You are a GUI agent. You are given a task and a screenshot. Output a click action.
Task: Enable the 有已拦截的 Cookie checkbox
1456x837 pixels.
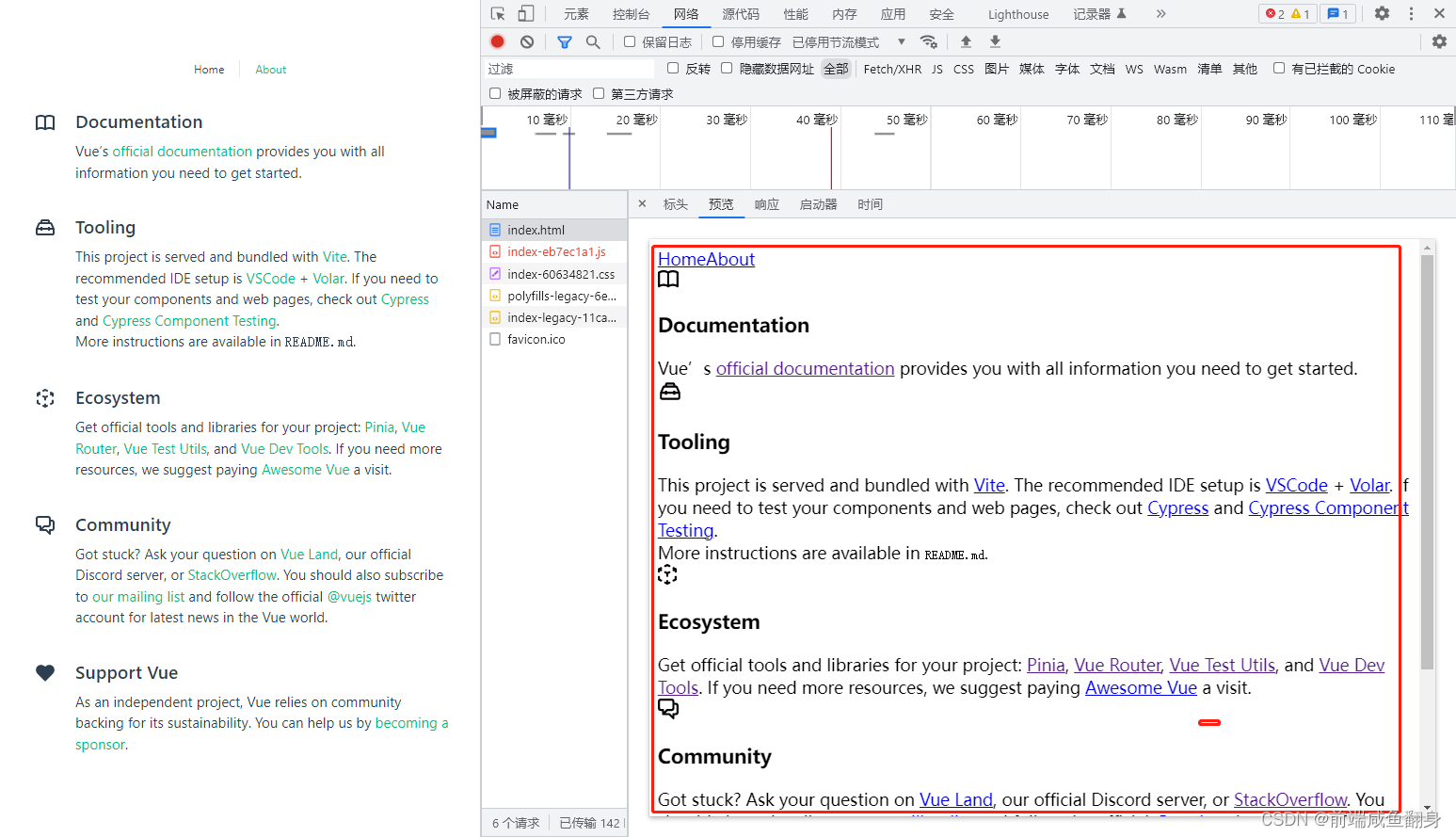1279,68
